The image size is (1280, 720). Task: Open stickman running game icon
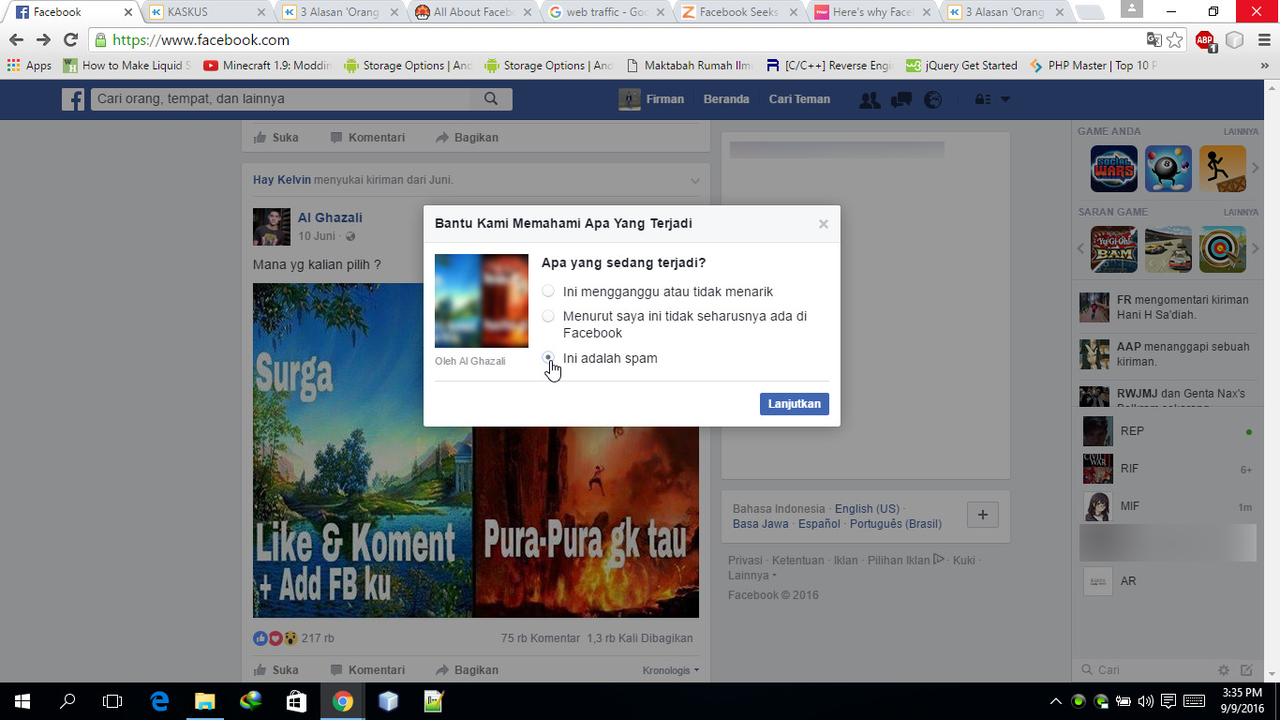[x=1222, y=169]
